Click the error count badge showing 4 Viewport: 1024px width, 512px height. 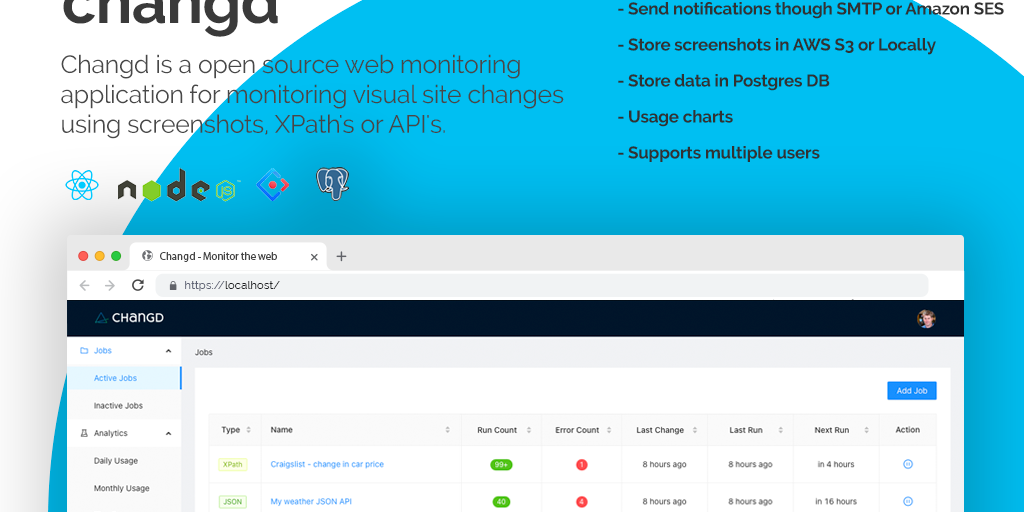point(581,502)
